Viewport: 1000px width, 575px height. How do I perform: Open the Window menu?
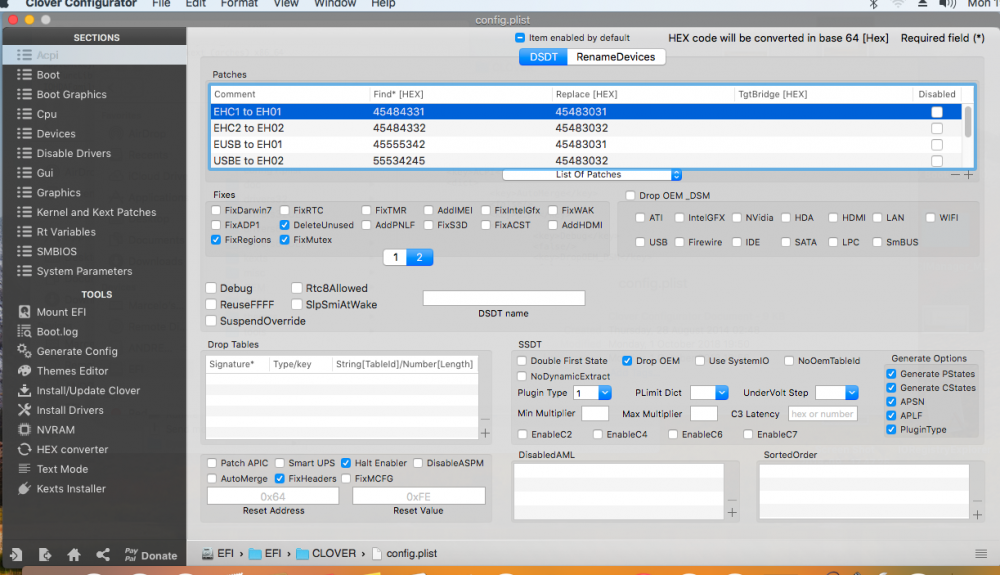click(335, 4)
